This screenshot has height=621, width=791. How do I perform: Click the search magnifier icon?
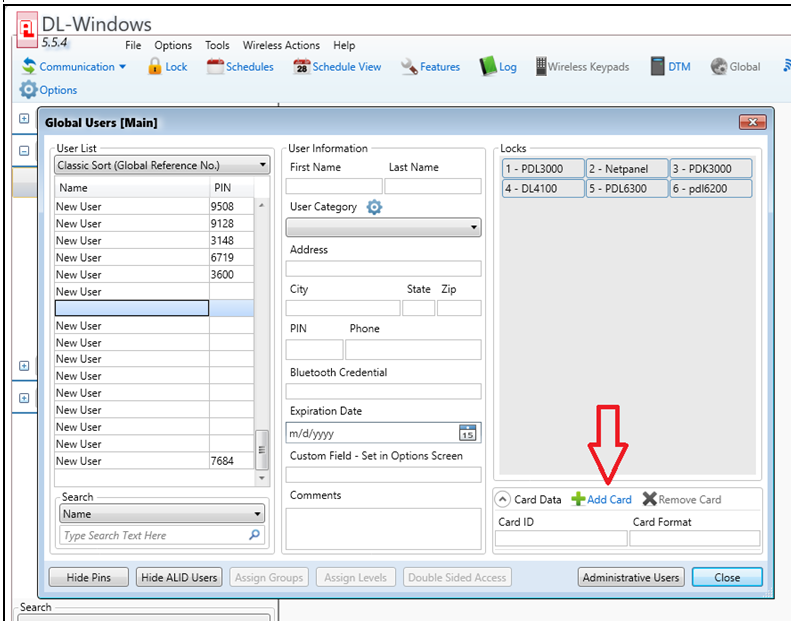pos(255,535)
